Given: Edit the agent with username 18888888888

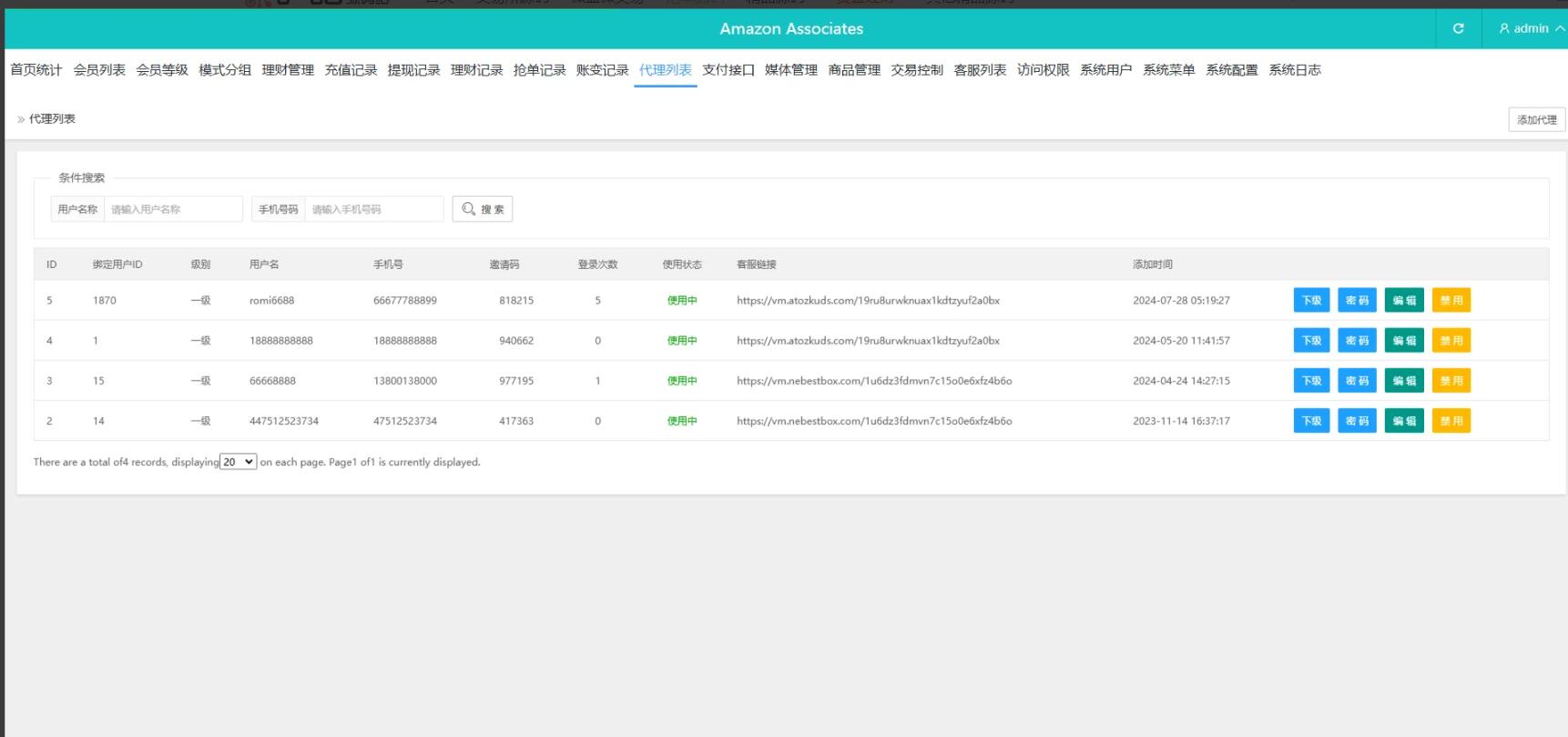Looking at the screenshot, I should [1403, 341].
